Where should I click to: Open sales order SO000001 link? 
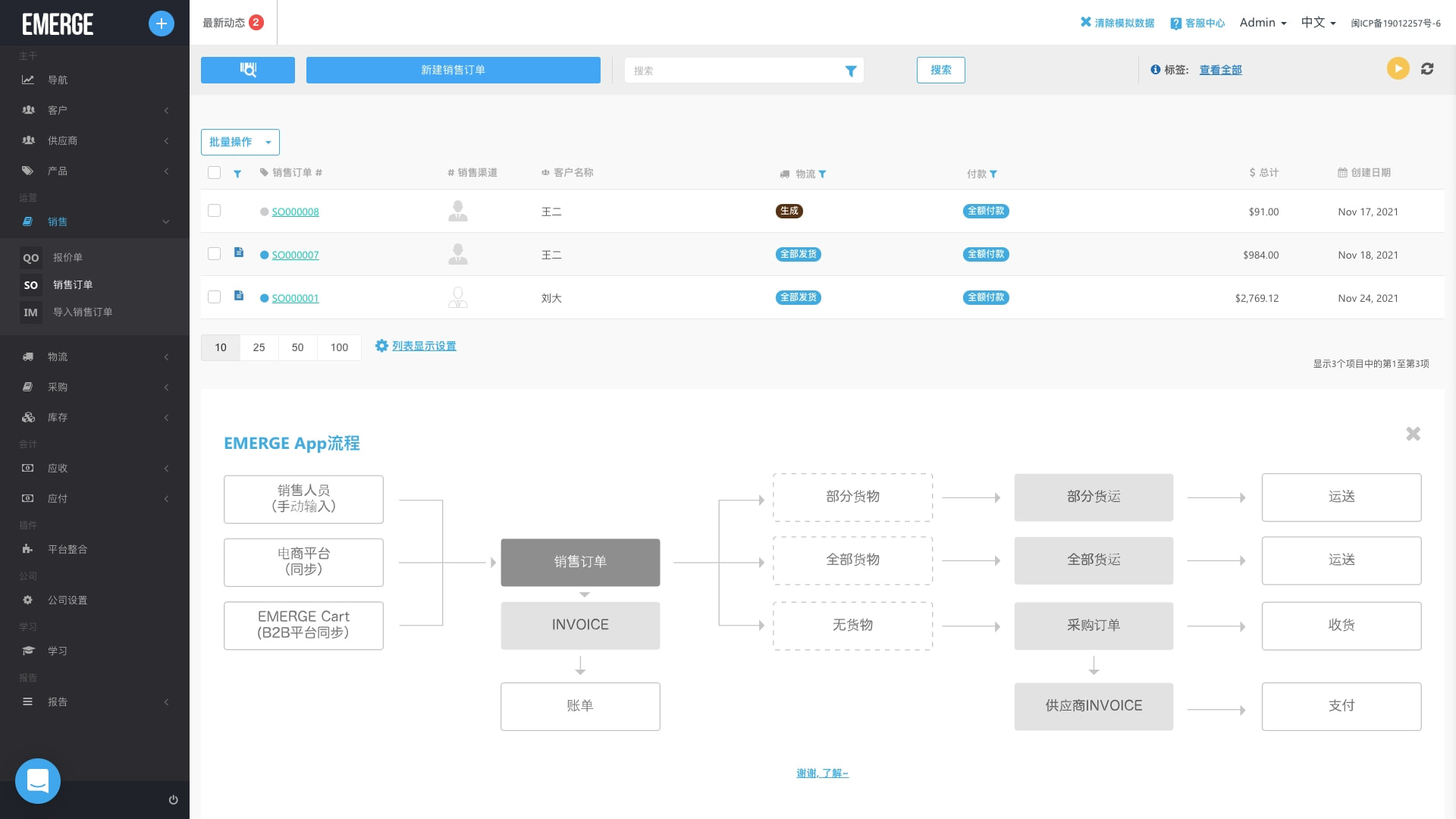tap(295, 298)
